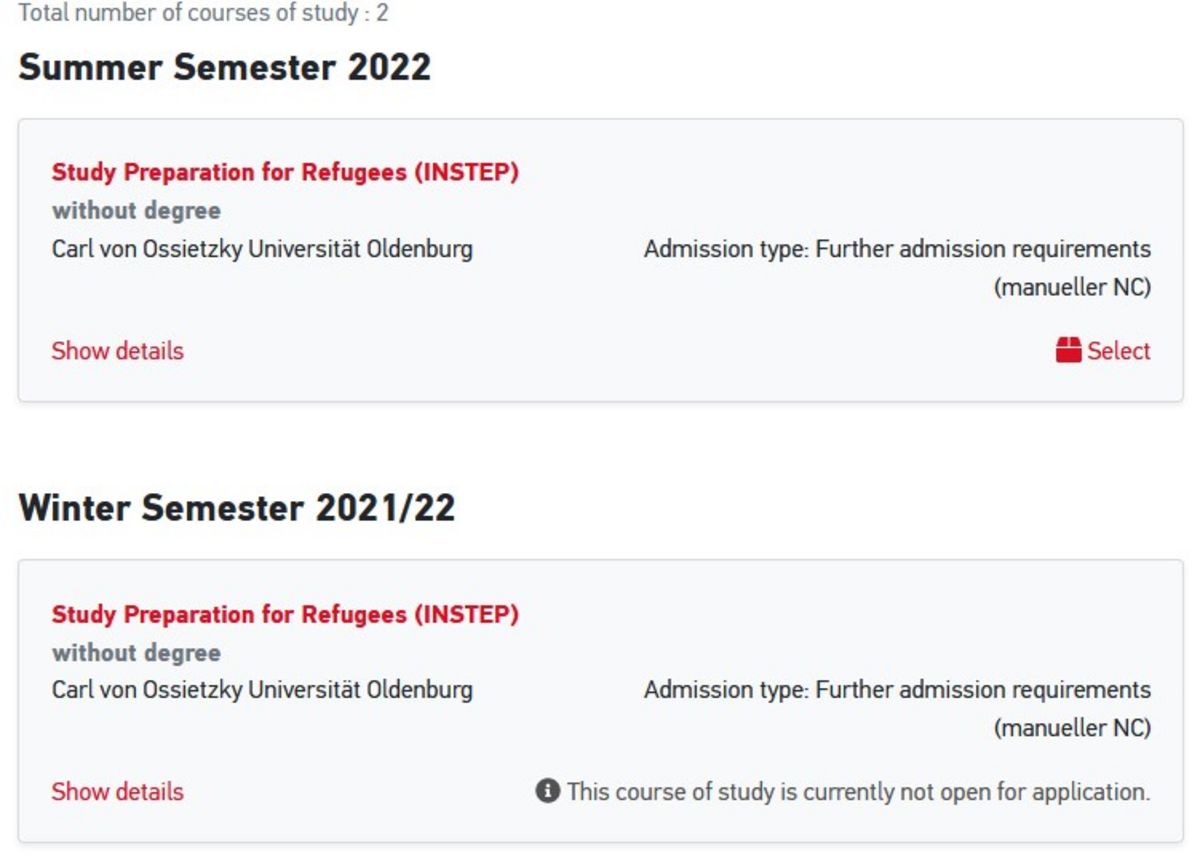Show details for the Winter Semester 2021/22 course

point(118,791)
